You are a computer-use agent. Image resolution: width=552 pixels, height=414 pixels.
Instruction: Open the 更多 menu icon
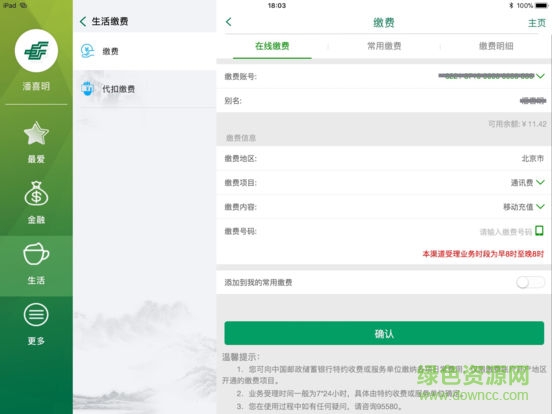[36, 314]
